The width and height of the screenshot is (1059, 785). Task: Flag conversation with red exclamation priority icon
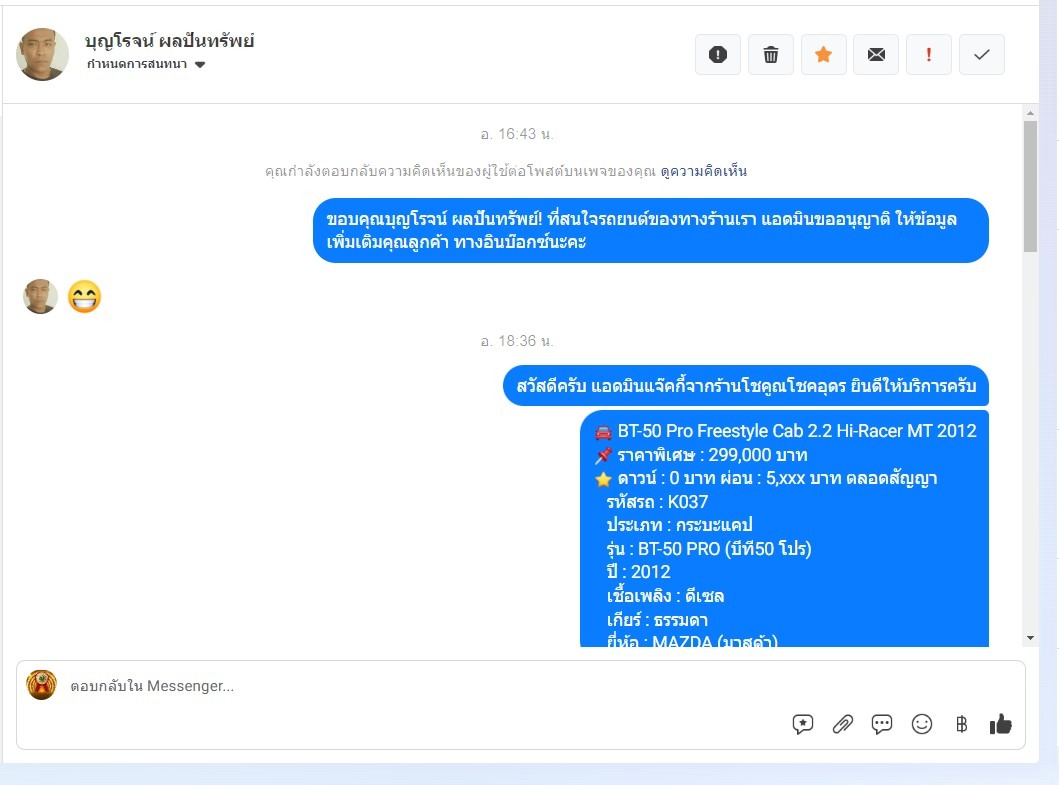pos(929,55)
